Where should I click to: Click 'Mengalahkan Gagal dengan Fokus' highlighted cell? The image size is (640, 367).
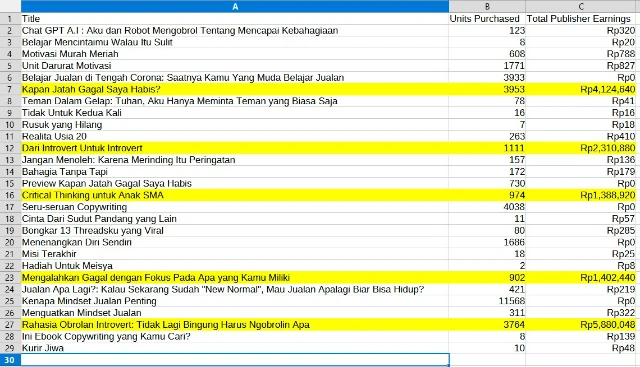(x=235, y=278)
